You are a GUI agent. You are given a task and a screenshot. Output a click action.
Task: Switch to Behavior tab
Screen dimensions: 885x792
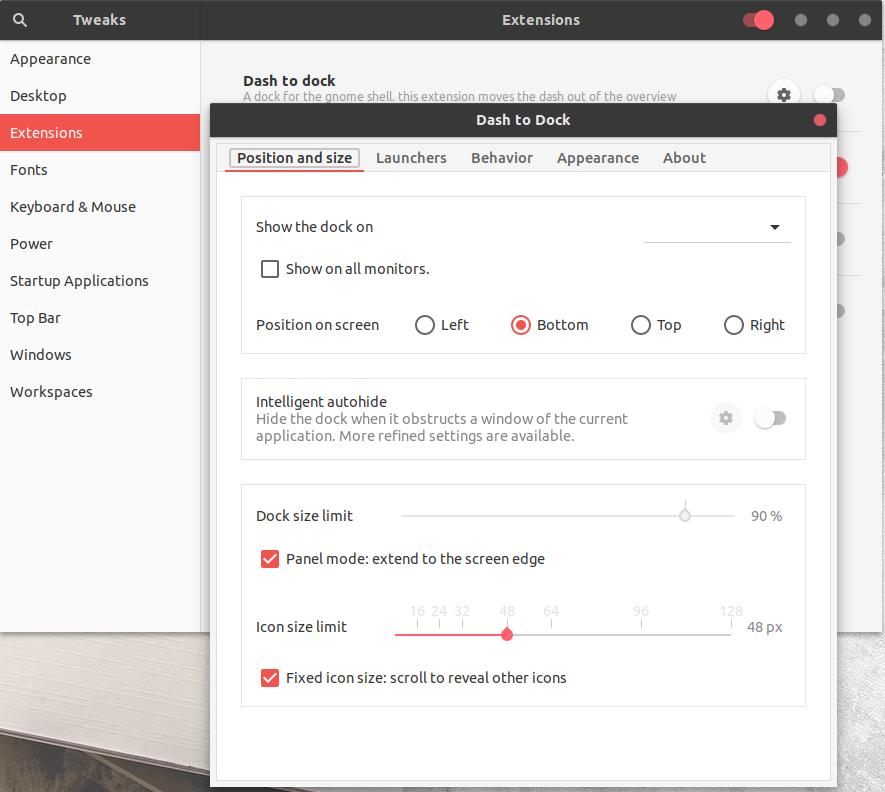point(502,158)
